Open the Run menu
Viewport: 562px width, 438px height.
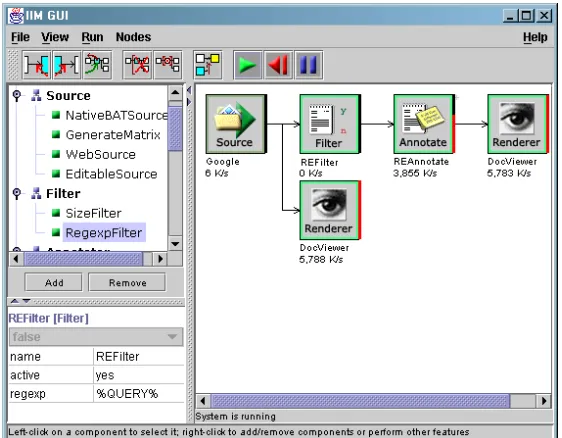(x=92, y=37)
